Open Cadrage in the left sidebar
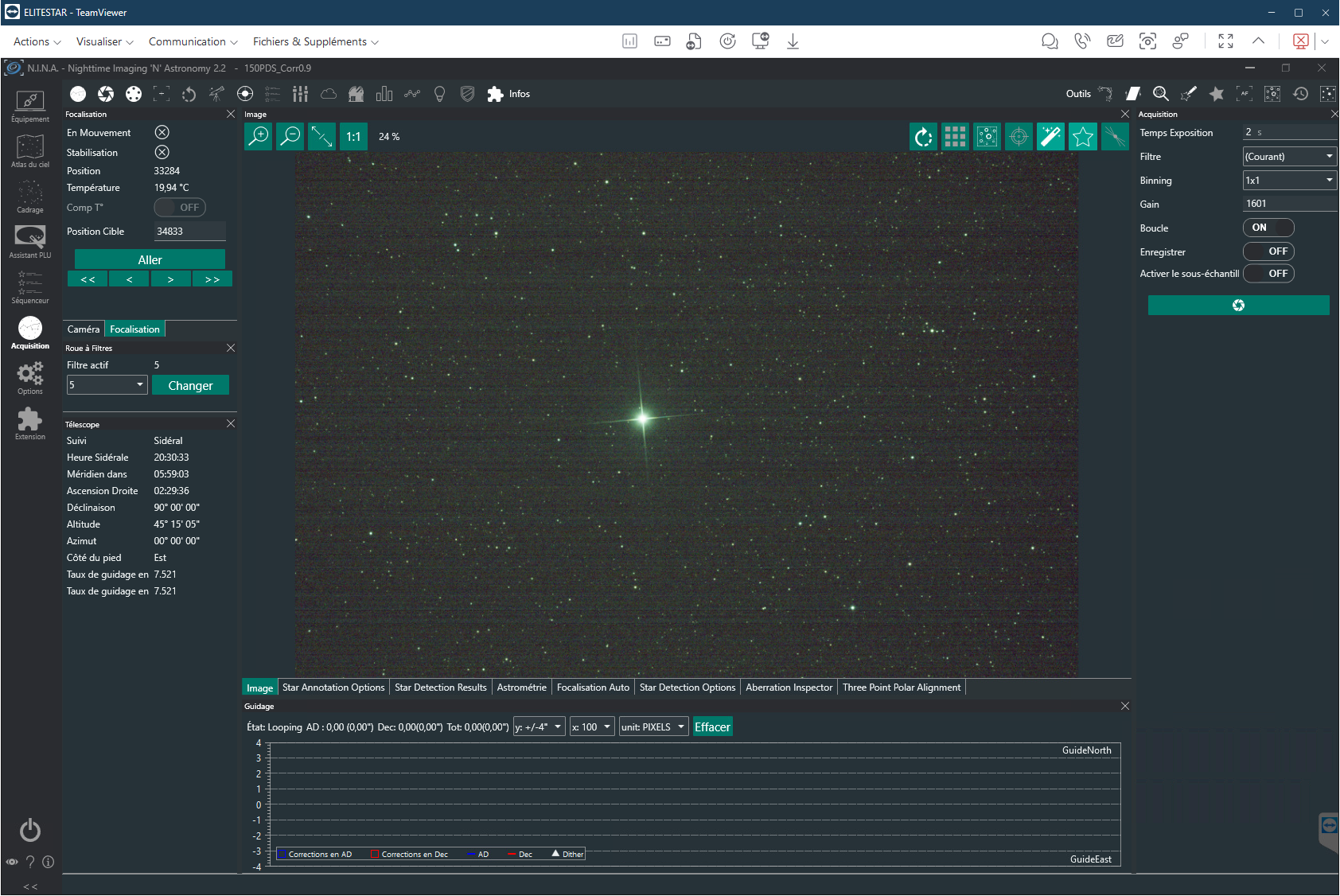Screen dimensions: 1340x896 coord(30,197)
